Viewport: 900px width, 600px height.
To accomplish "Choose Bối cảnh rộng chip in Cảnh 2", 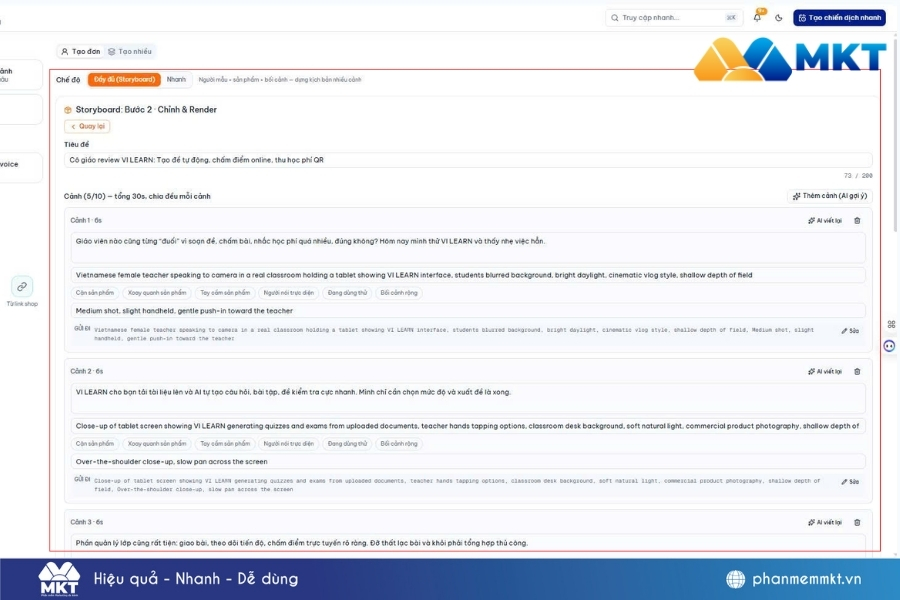I will point(399,444).
